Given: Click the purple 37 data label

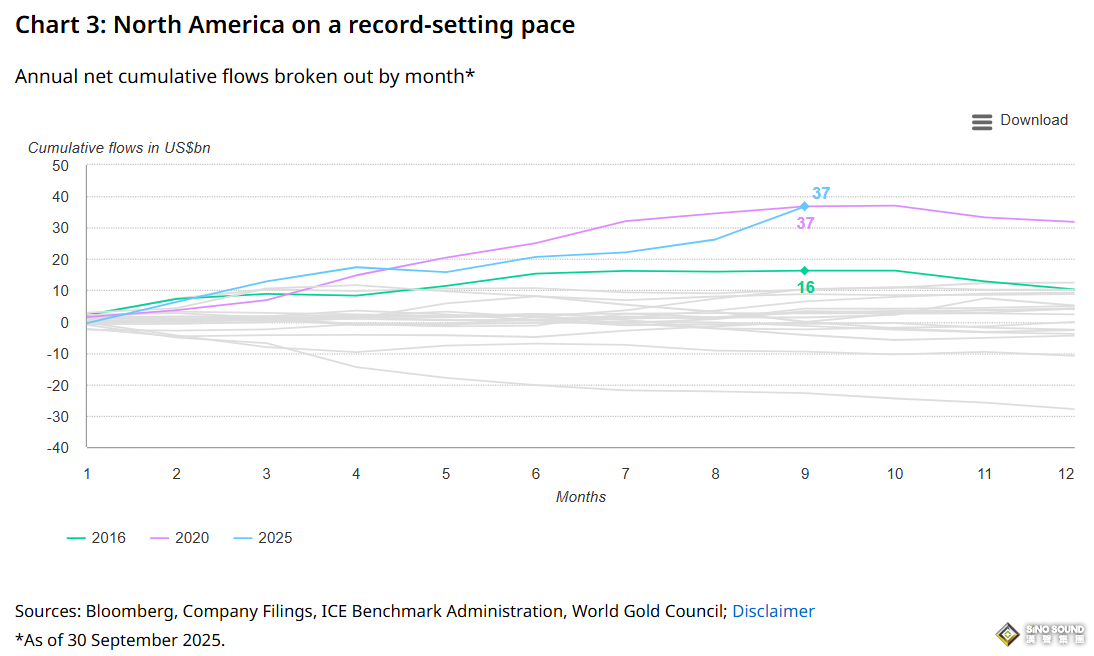Looking at the screenshot, I should pyautogui.click(x=805, y=224).
